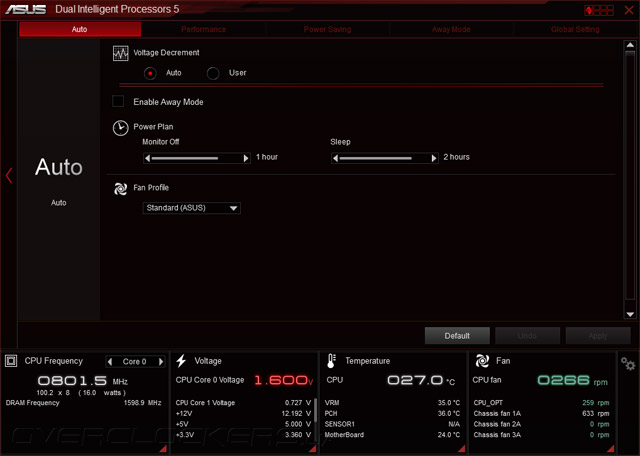The image size is (640, 456).
Task: Click the CPU temperature 027.0 reading
Action: (421, 380)
